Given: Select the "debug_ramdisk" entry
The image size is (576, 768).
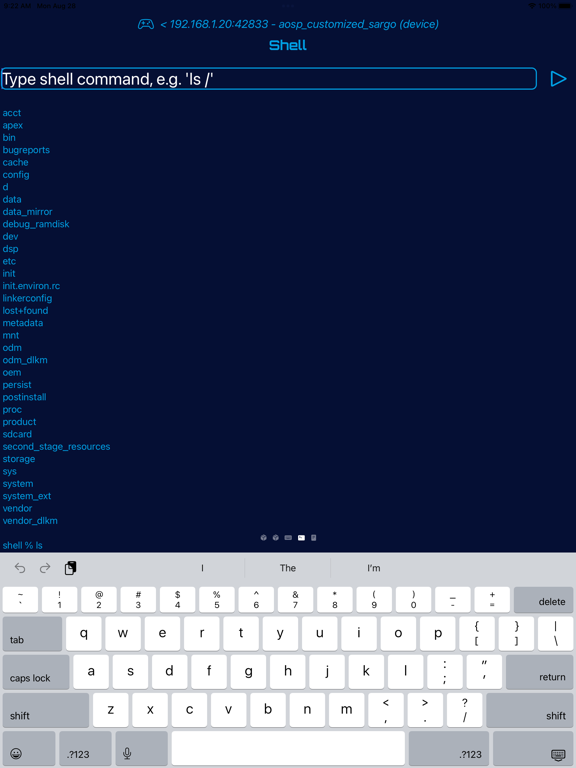Looking at the screenshot, I should 36,224.
